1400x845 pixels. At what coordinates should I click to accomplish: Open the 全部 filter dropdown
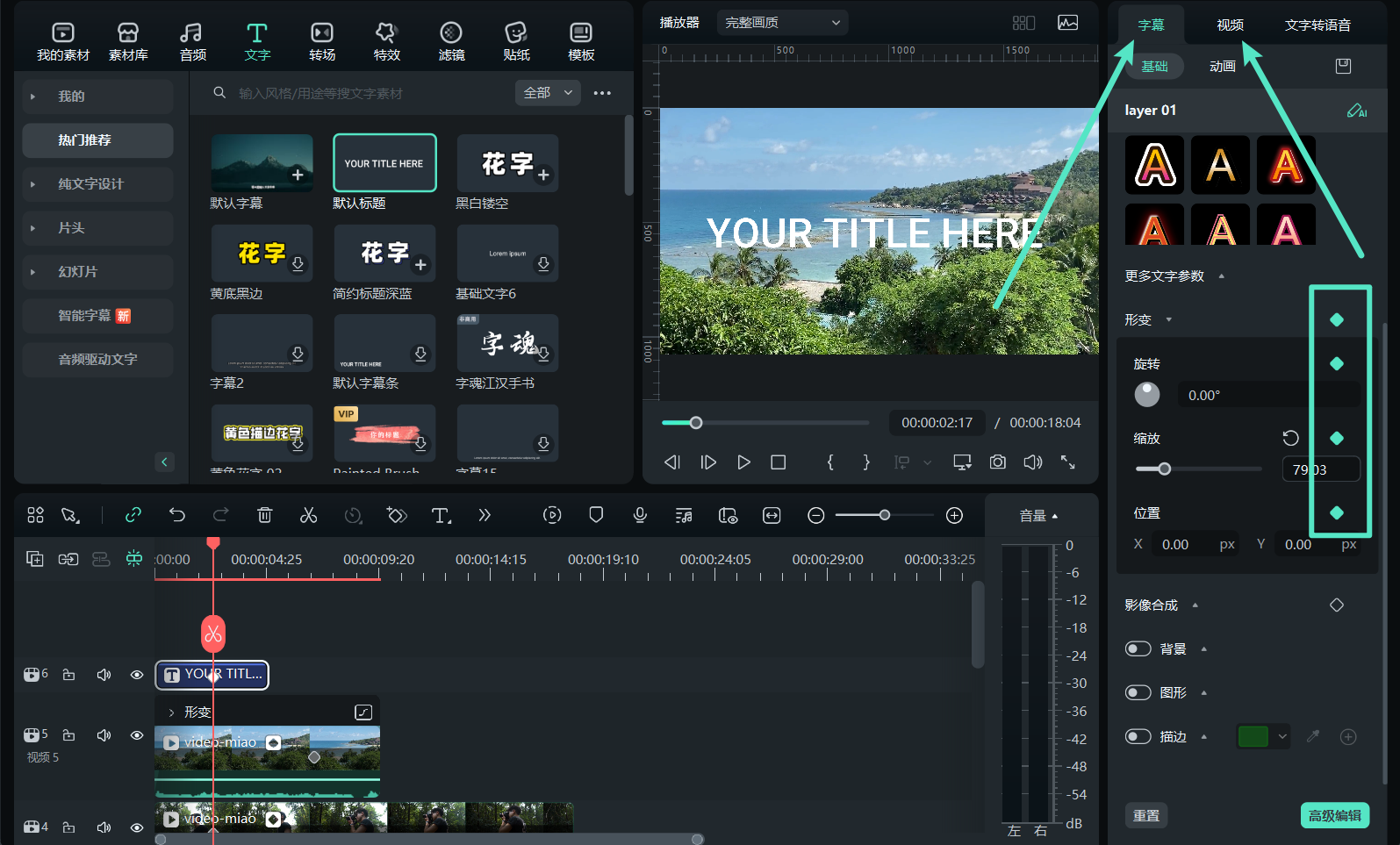(x=548, y=93)
